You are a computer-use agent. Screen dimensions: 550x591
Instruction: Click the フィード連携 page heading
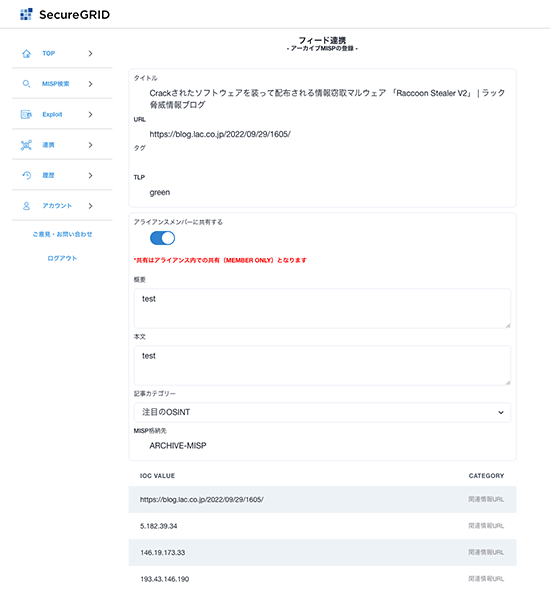pos(322,40)
